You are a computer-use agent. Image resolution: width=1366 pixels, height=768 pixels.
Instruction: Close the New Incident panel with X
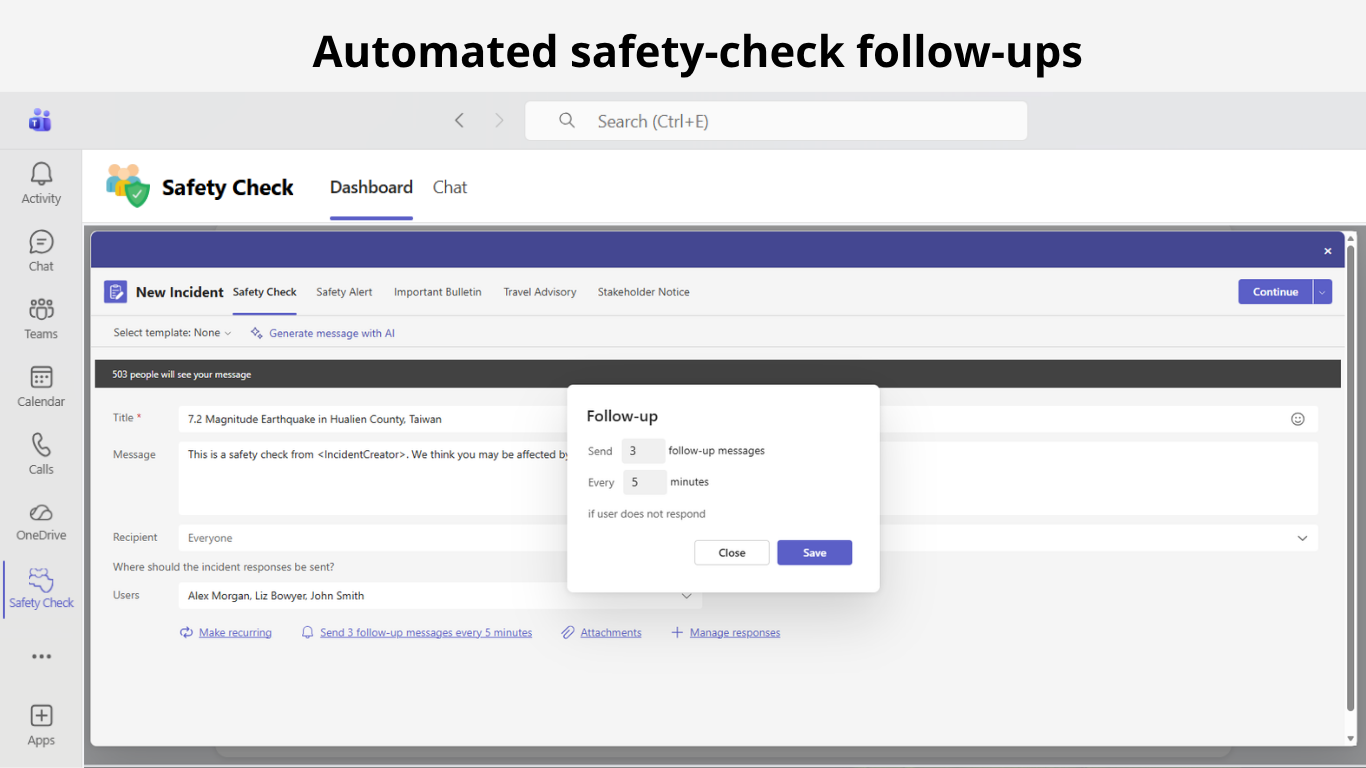pos(1328,251)
